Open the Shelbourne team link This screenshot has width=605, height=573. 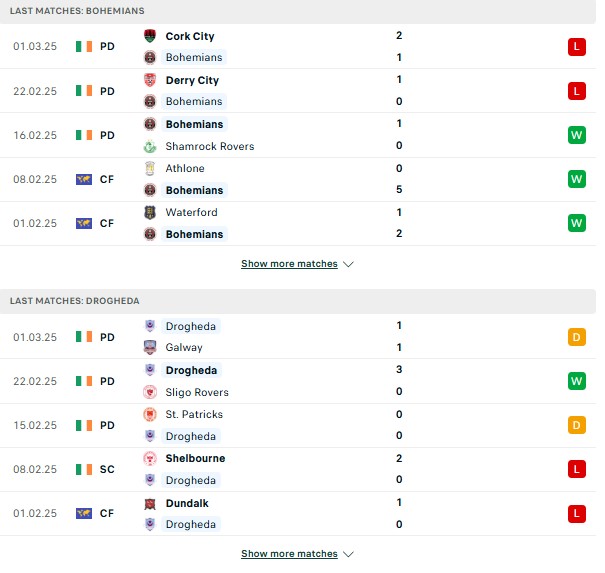coord(195,458)
